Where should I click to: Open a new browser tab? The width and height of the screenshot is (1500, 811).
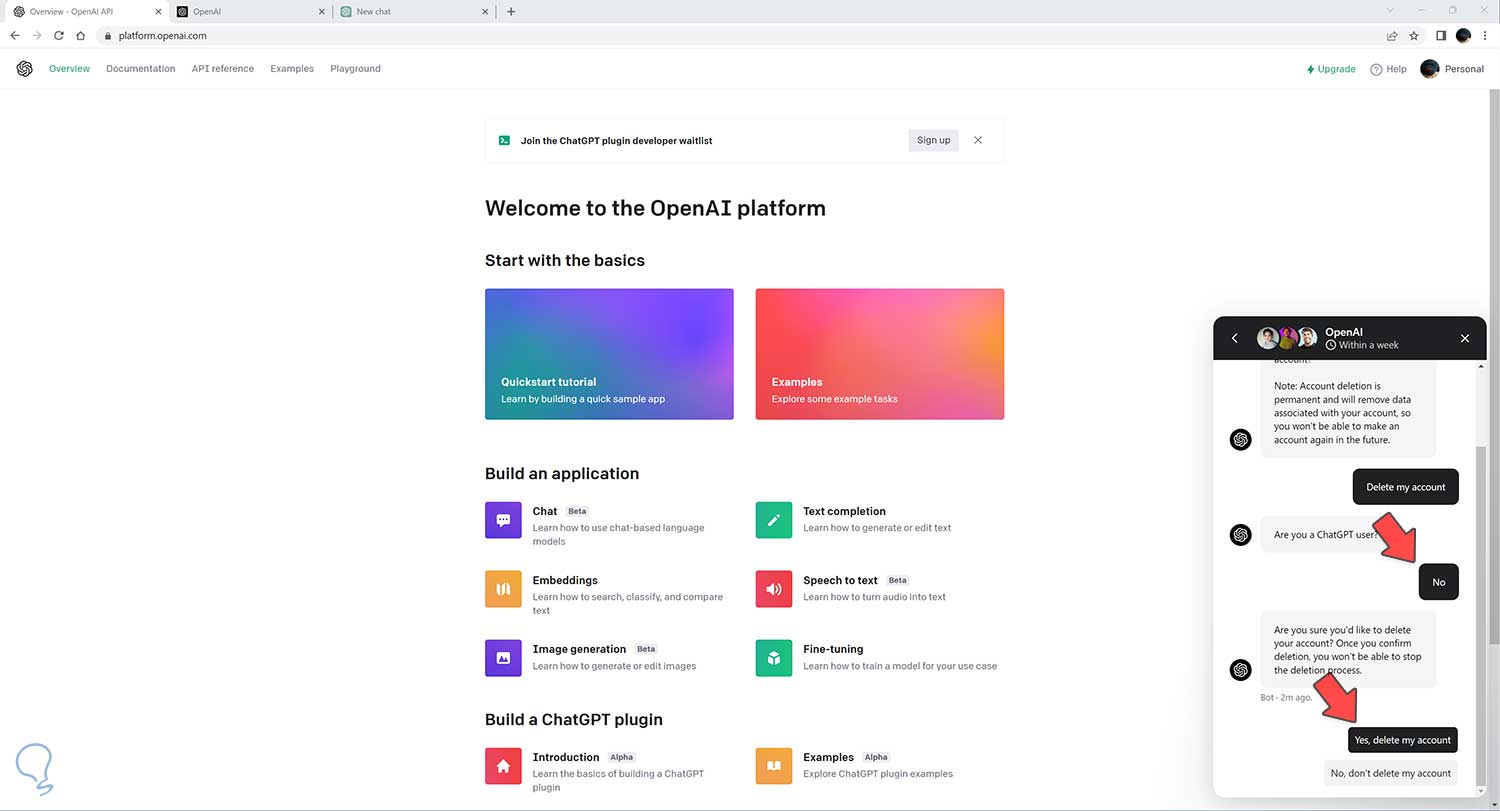coord(511,12)
